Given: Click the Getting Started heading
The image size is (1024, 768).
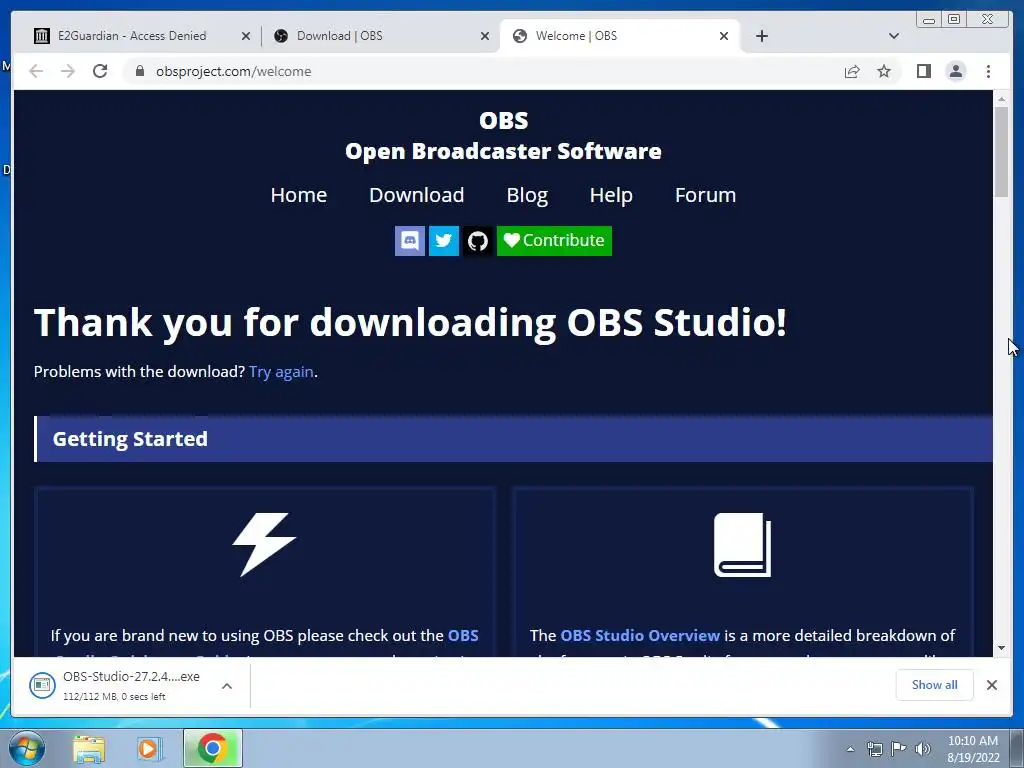Looking at the screenshot, I should (x=130, y=439).
